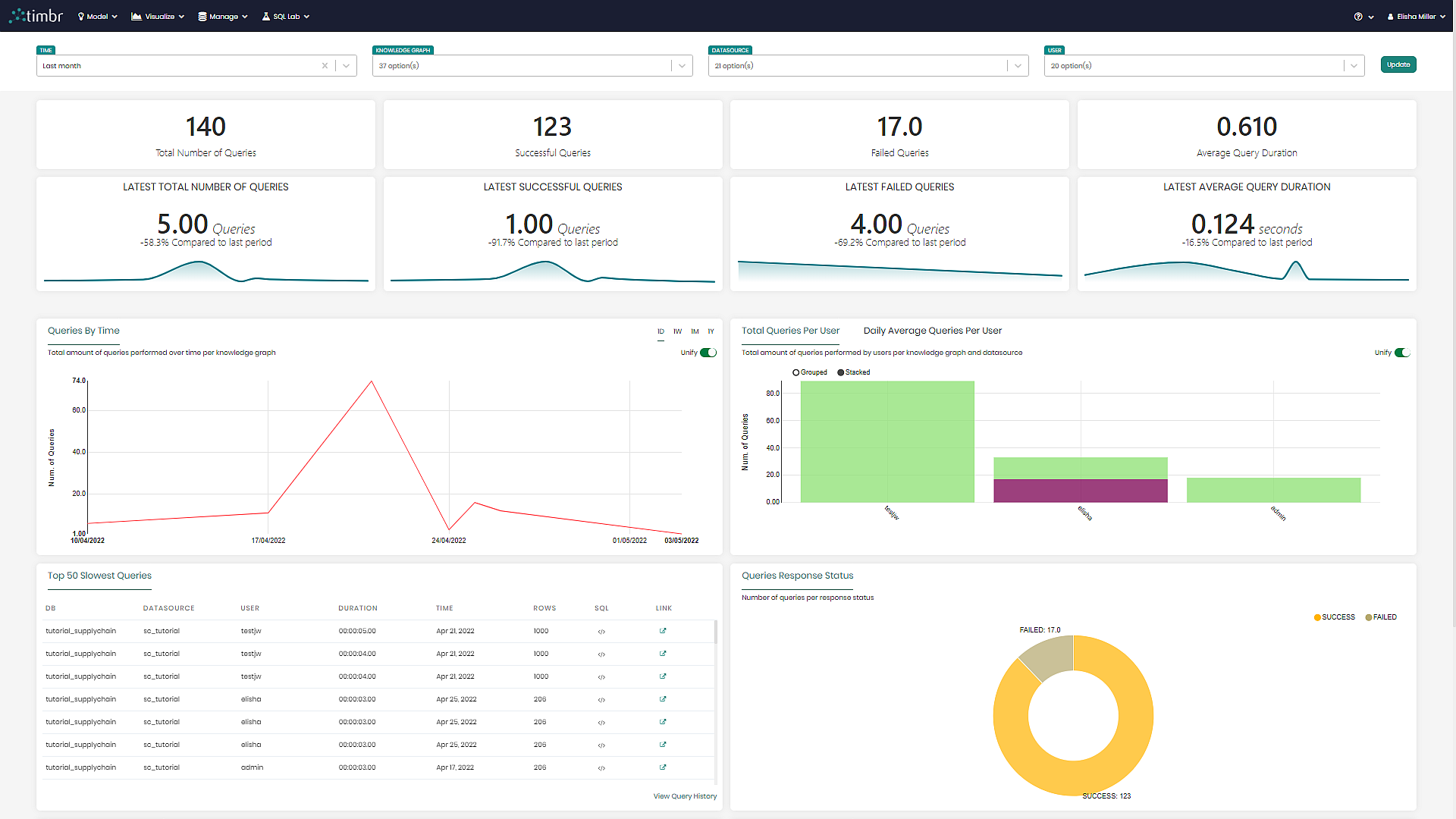Screen dimensions: 1456x819
Task: Open the SQL code icon for the slowest query
Action: [601, 631]
